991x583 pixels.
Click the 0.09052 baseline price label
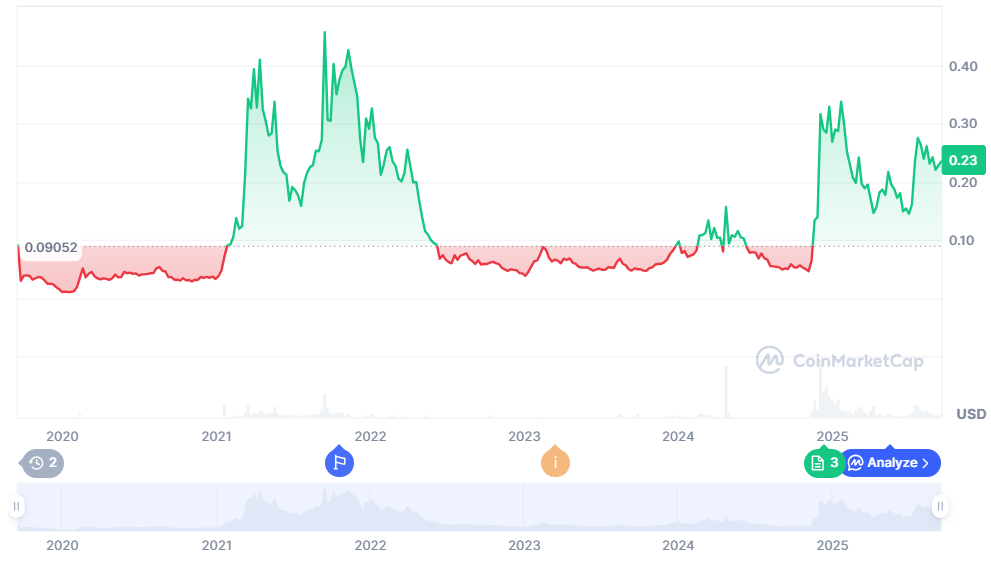click(51, 248)
